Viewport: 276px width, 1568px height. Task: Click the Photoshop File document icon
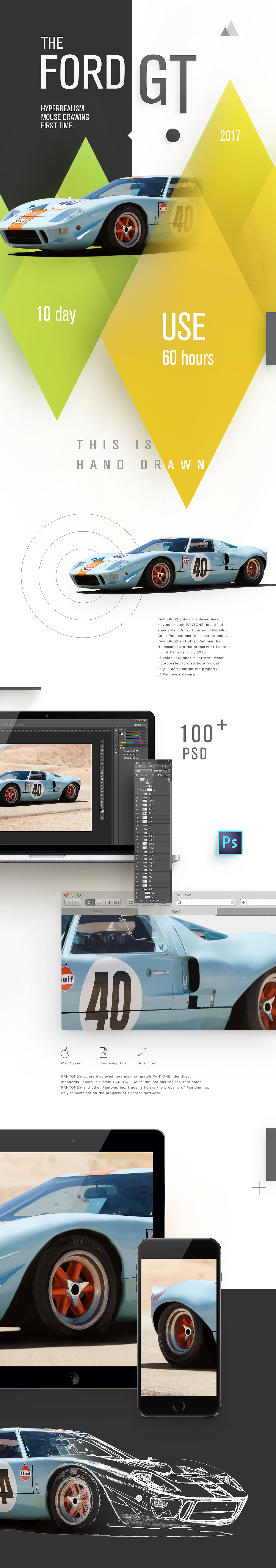point(103,1052)
